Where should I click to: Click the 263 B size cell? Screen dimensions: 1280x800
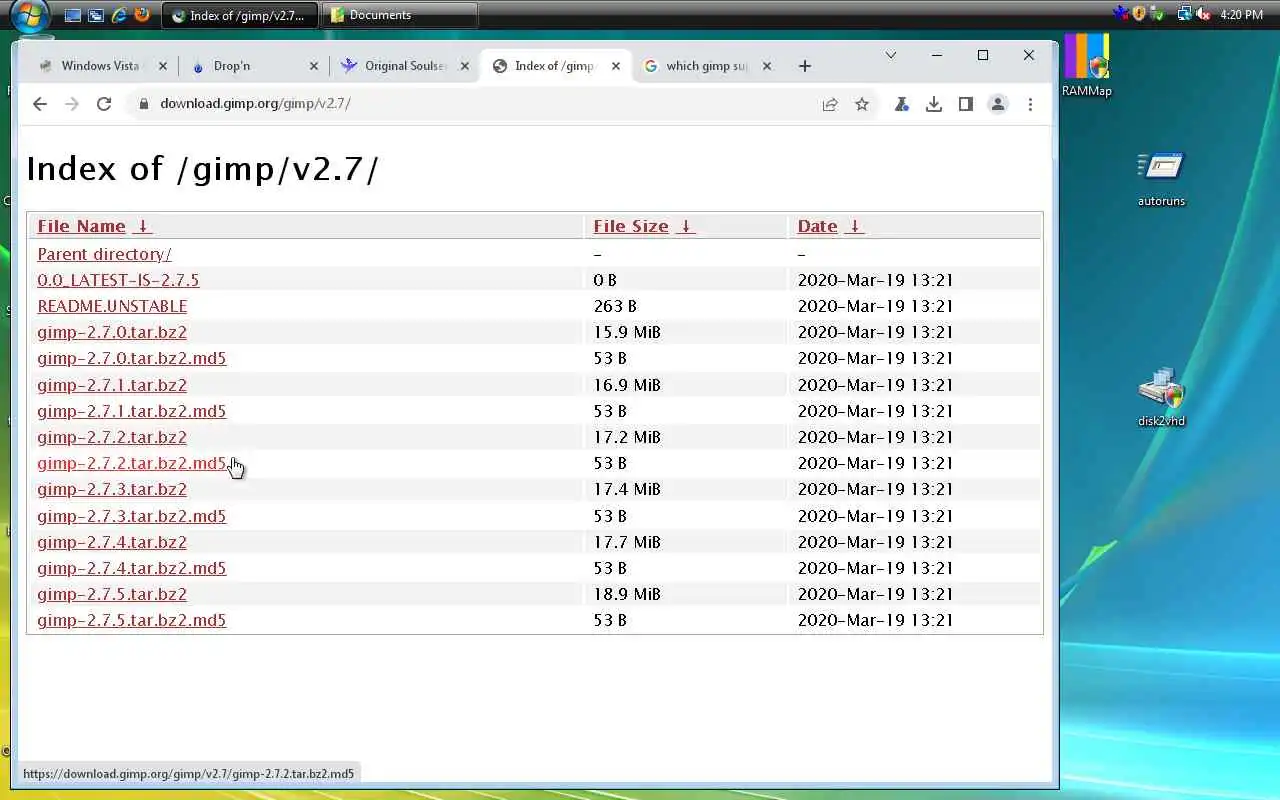click(x=615, y=306)
